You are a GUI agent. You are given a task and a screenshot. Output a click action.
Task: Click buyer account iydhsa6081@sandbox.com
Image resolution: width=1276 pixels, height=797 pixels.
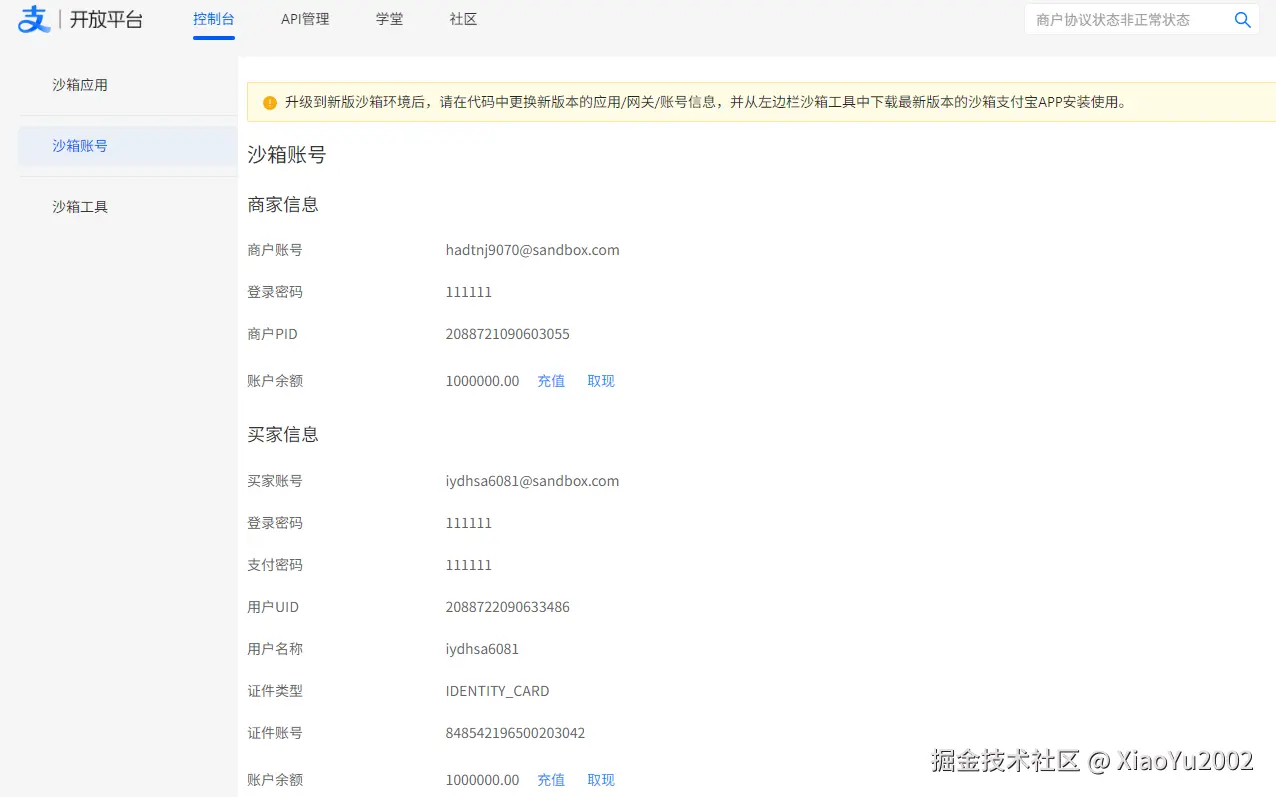pos(533,481)
